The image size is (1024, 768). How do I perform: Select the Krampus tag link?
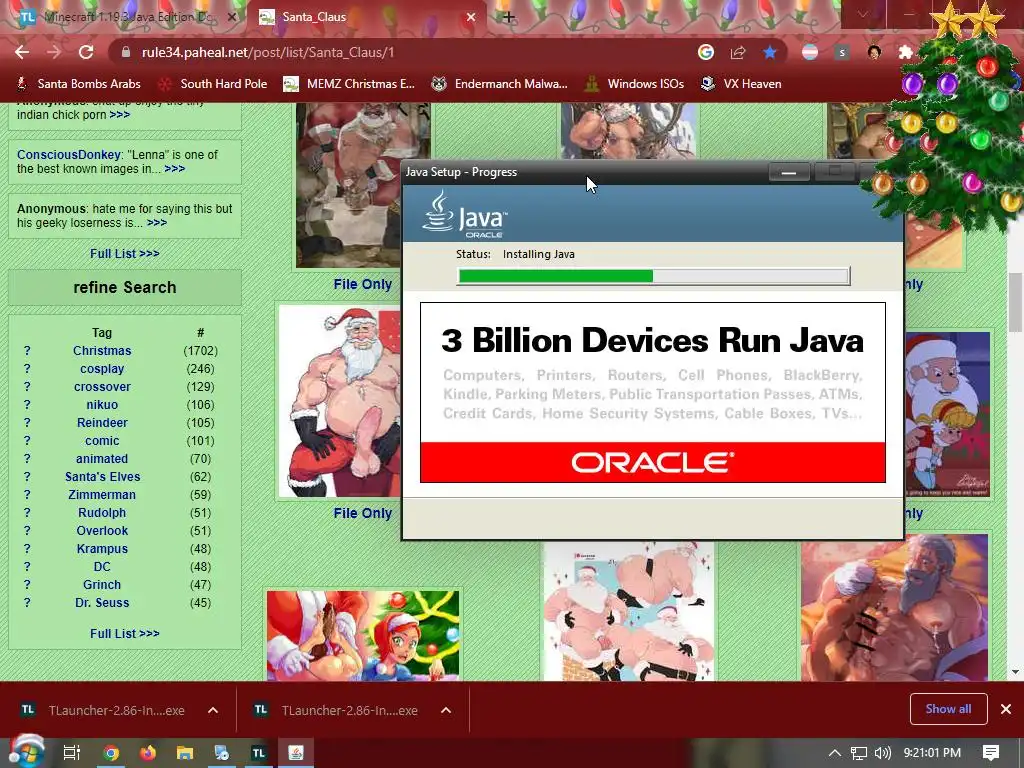point(102,549)
